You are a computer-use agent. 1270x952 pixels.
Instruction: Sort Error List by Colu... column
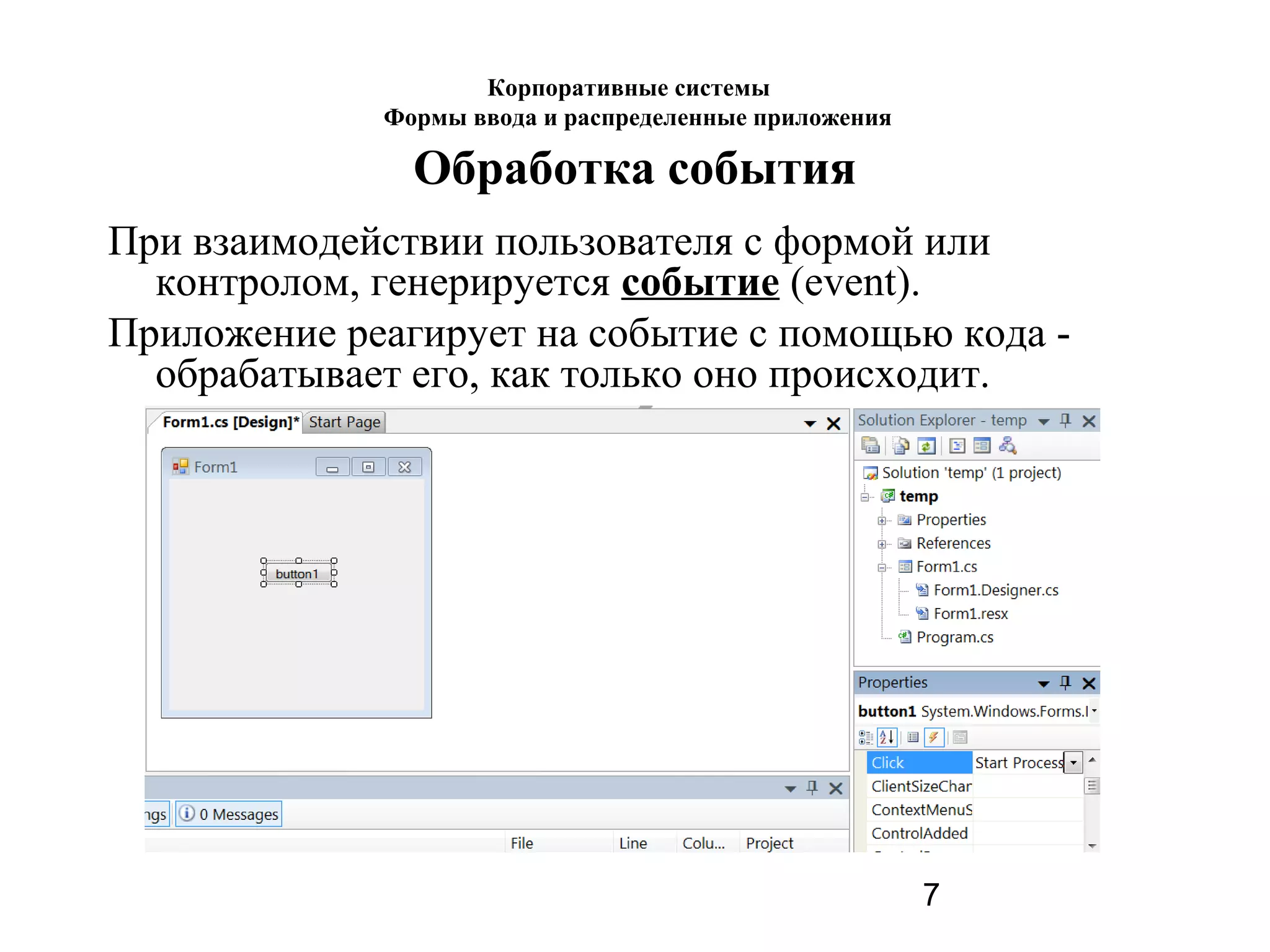coord(708,843)
